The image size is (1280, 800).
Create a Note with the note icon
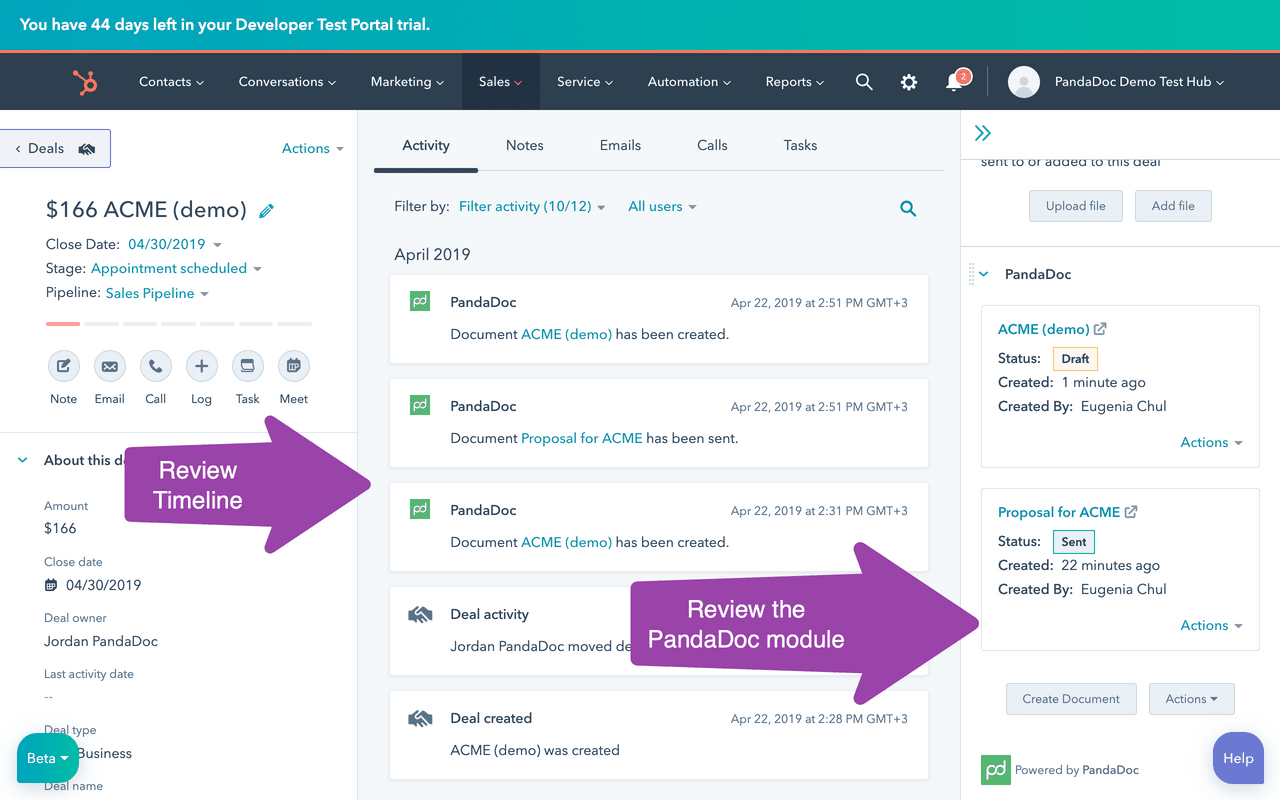coord(63,366)
